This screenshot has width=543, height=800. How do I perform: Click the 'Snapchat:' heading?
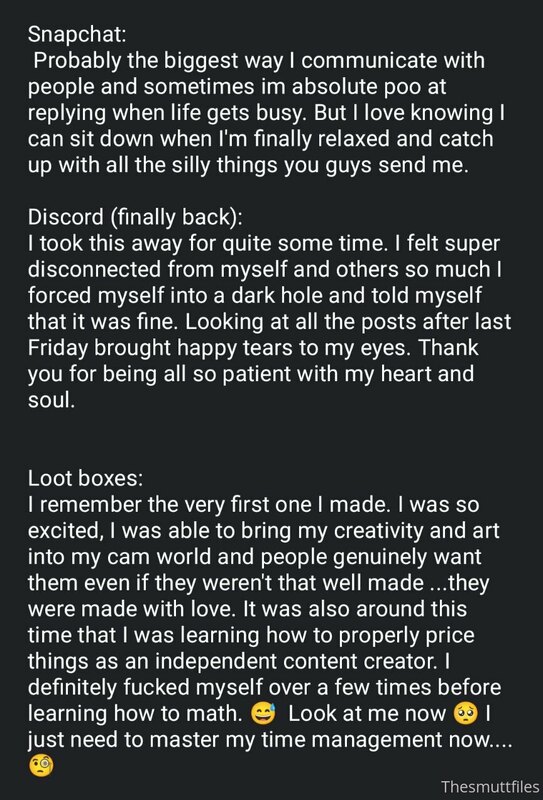point(77,34)
